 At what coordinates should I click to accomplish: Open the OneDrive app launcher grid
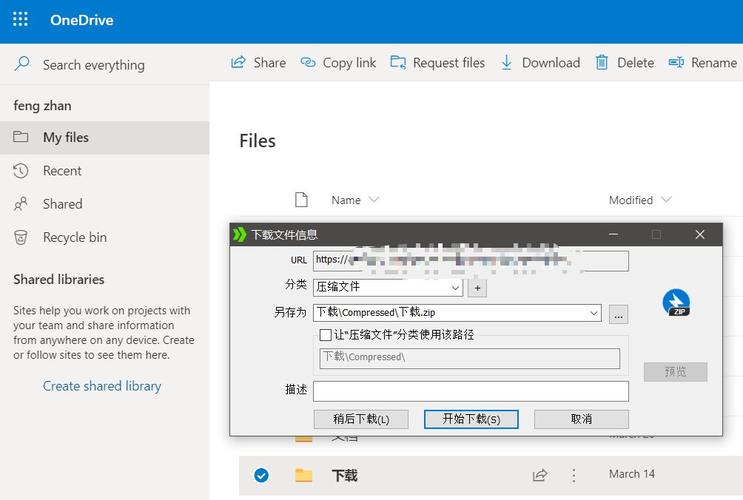(20, 19)
